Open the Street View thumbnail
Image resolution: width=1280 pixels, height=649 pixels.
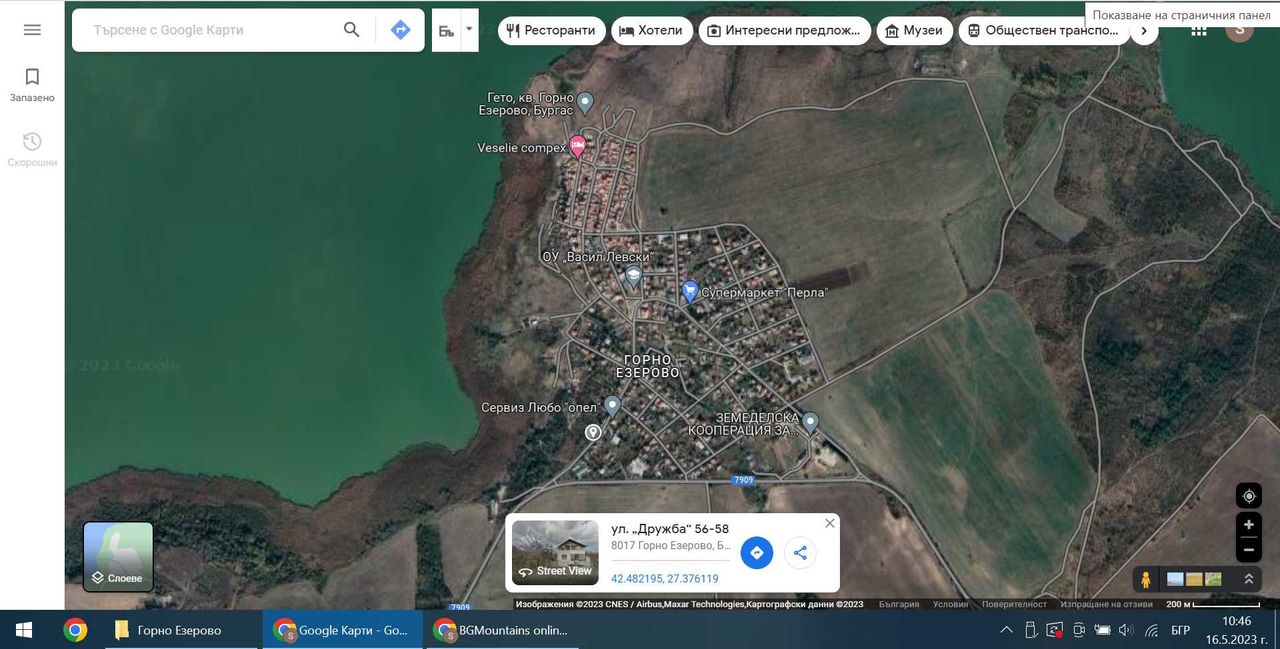(555, 552)
